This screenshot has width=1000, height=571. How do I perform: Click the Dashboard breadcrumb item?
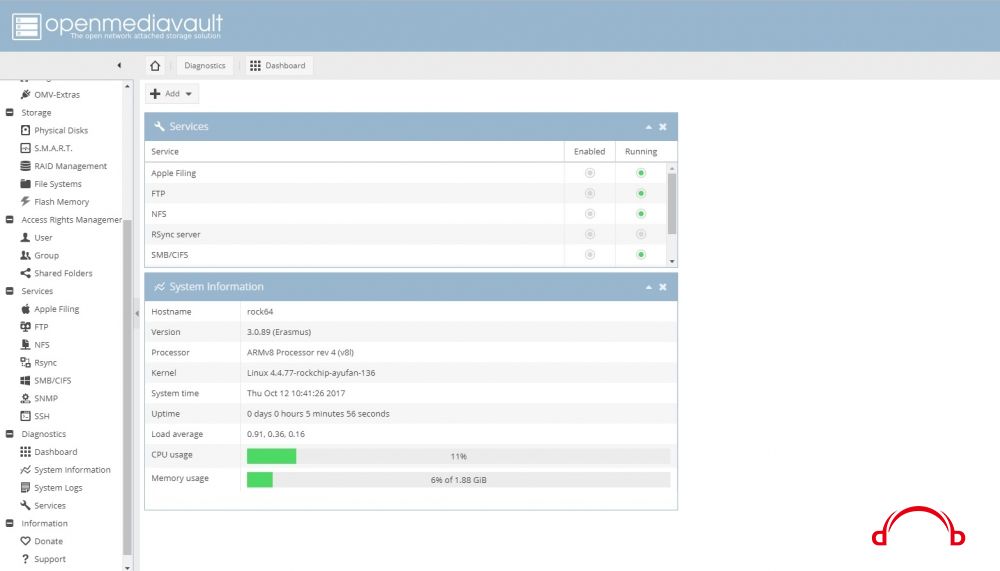[x=278, y=65]
